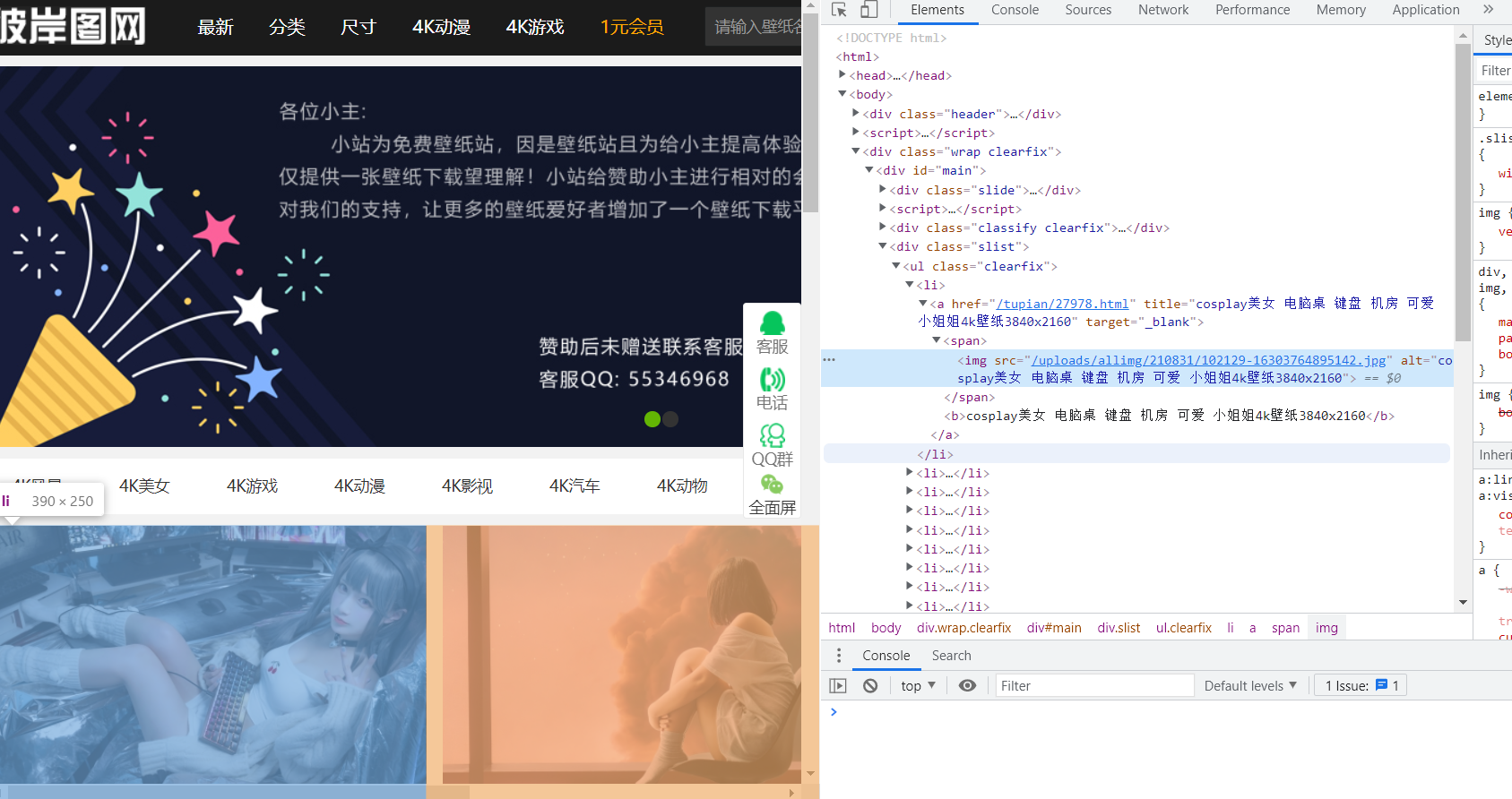Open the cosplay girl keyboard wallpaper thumbnail
Screen dimensions: 1512x799
click(213, 655)
